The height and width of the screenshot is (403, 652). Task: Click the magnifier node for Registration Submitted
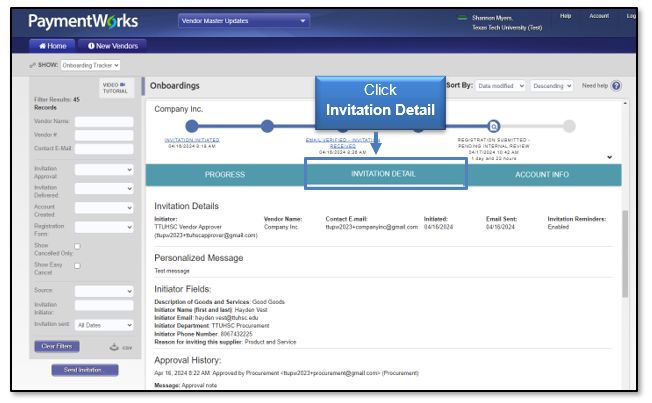click(x=494, y=126)
